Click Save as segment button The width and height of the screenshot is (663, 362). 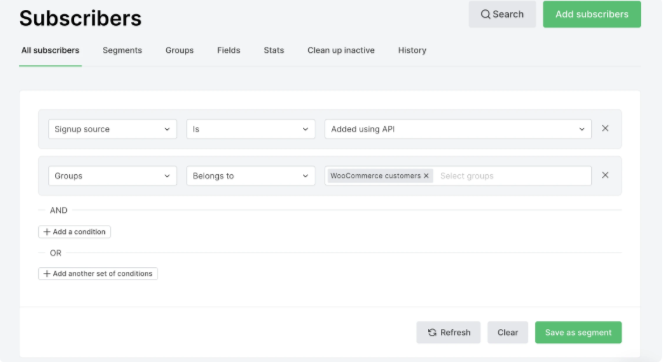pos(578,332)
